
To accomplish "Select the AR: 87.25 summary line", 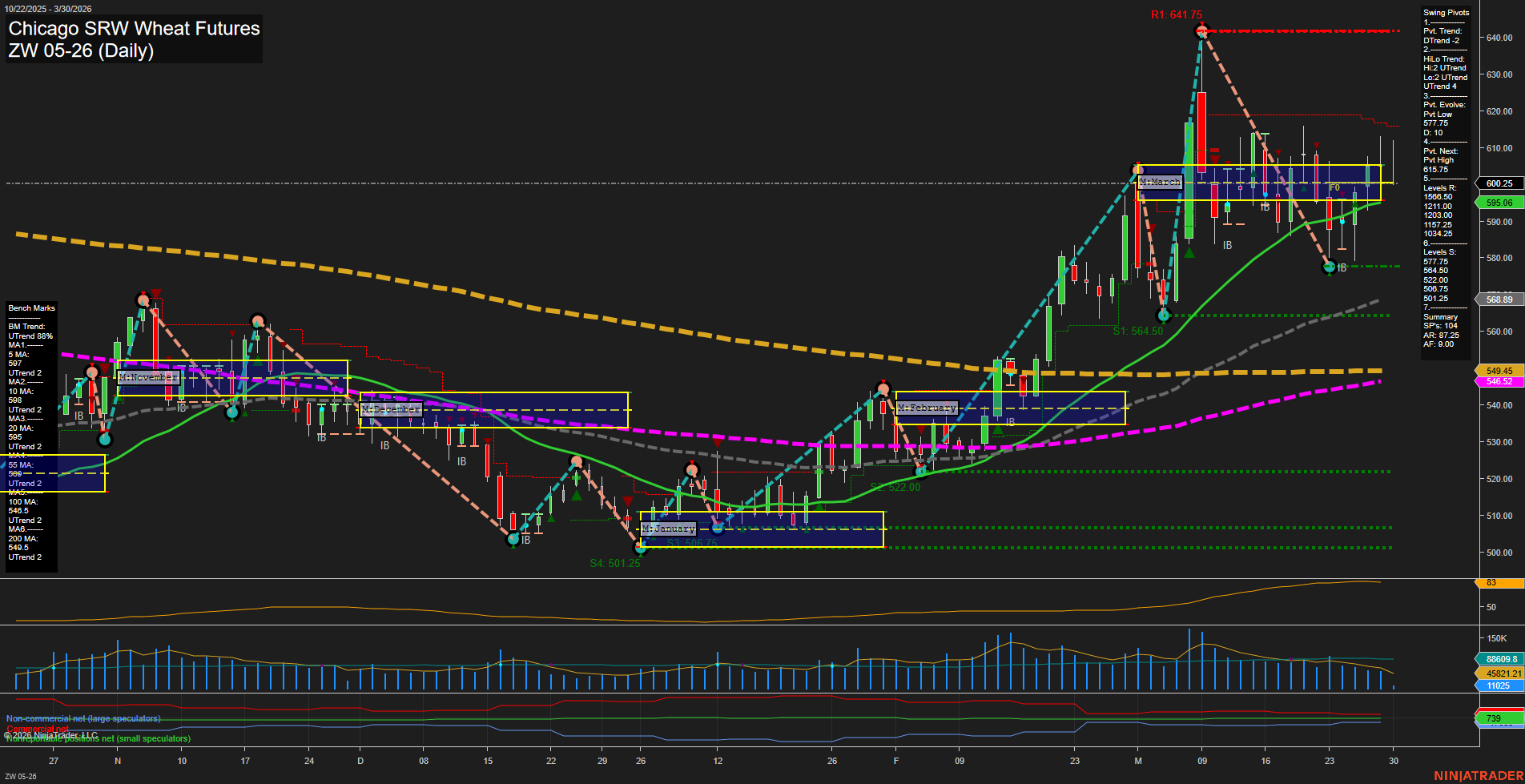I will (1442, 336).
